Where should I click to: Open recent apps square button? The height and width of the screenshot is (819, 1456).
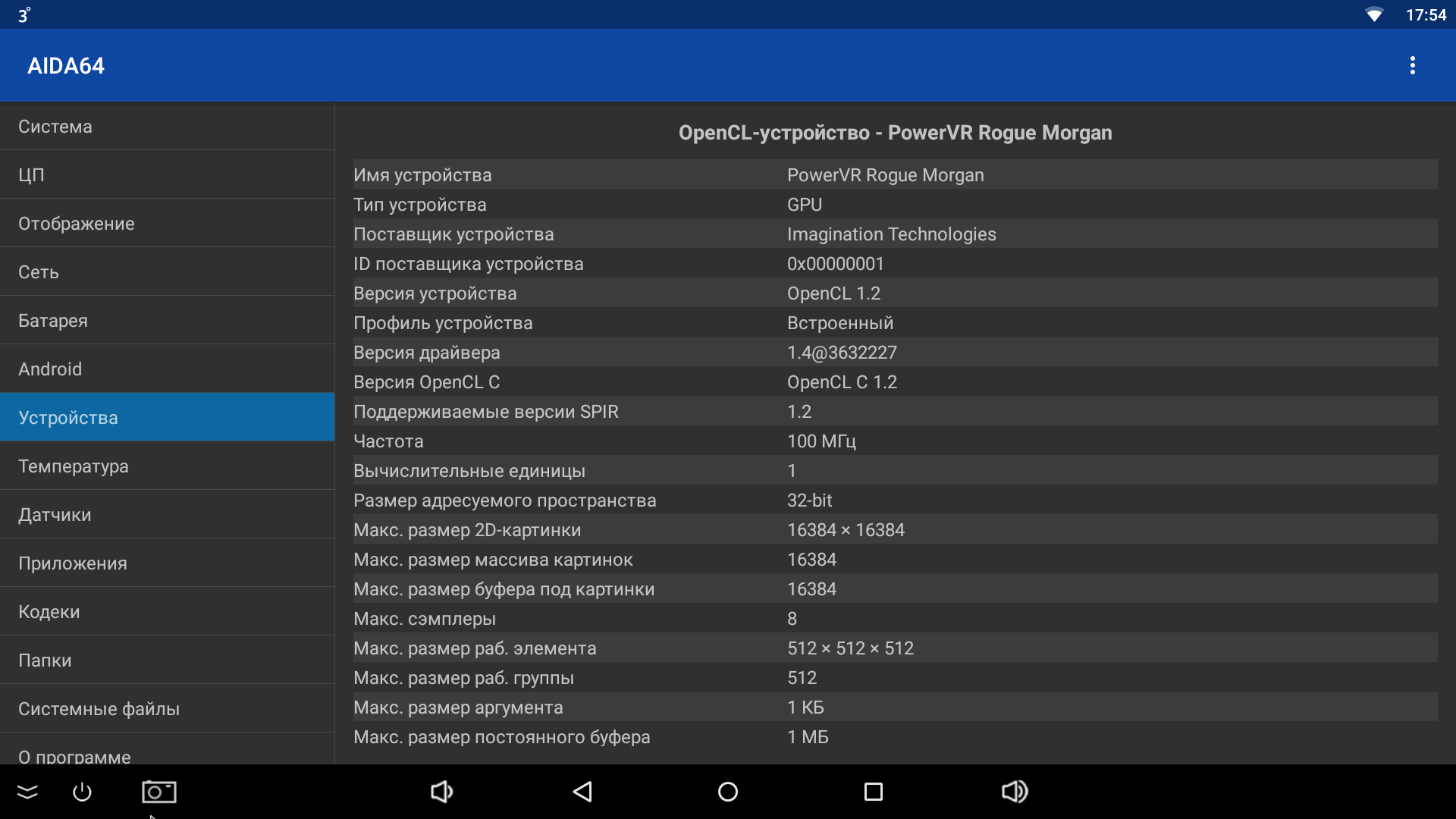[874, 792]
